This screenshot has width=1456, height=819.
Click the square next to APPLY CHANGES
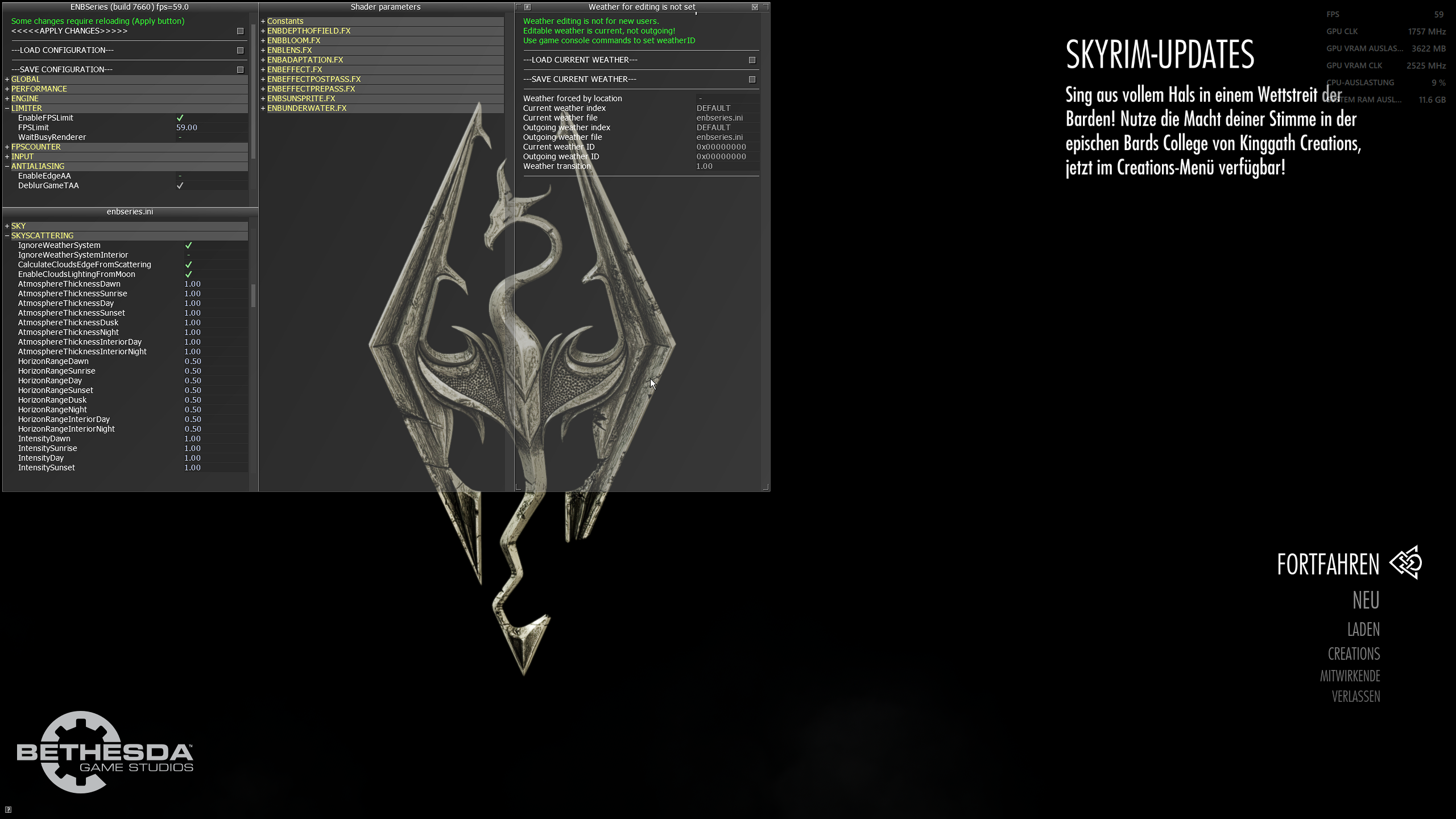tap(240, 31)
